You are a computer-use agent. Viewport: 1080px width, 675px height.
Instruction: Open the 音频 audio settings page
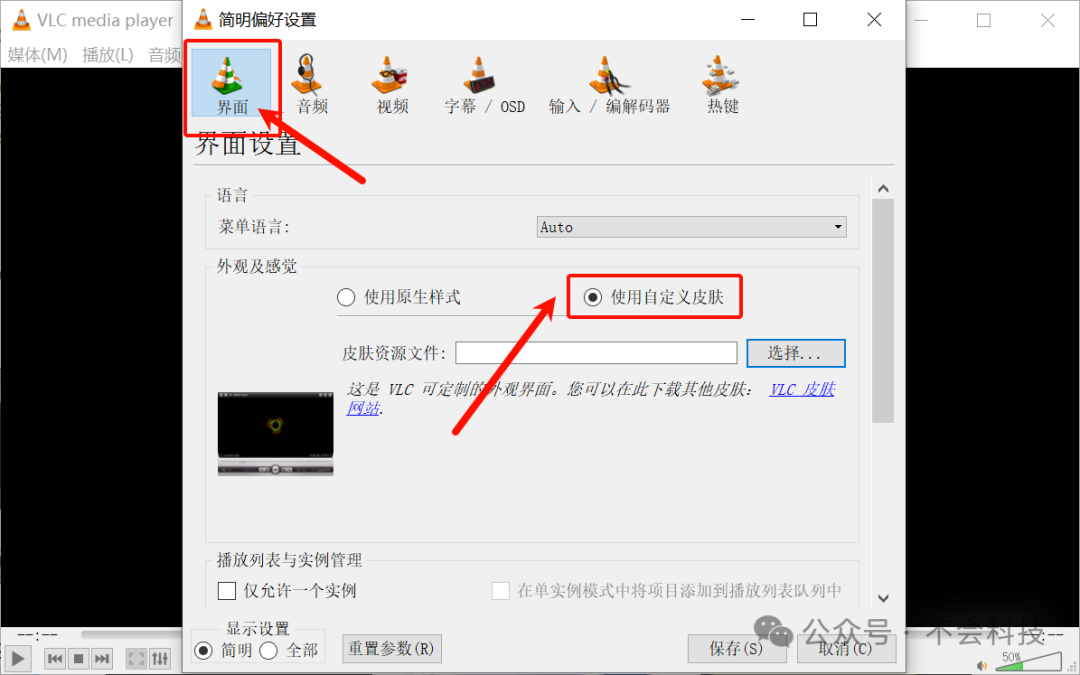click(x=309, y=84)
